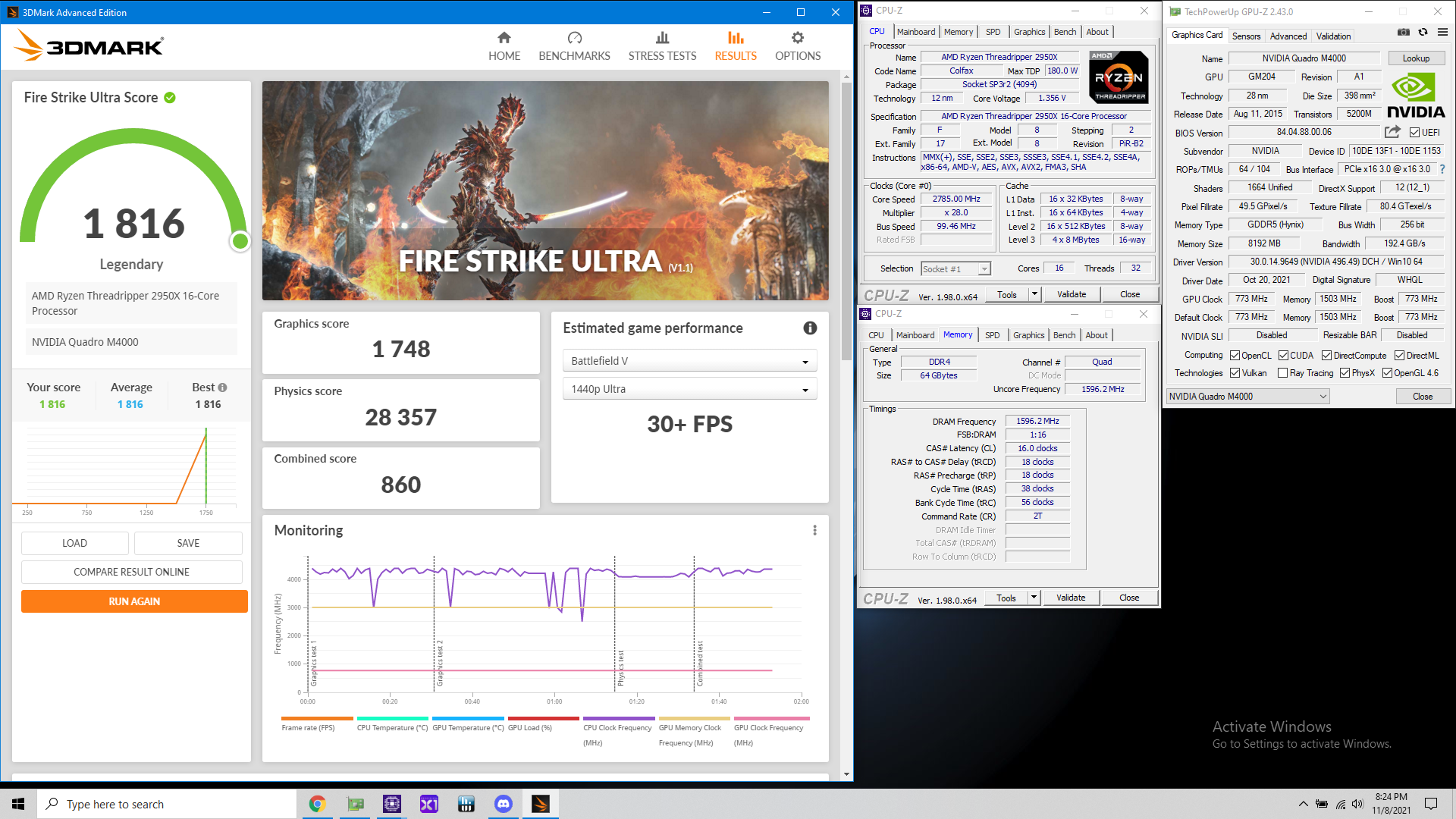Open Chrome from the taskbar
The width and height of the screenshot is (1456, 819).
[317, 804]
